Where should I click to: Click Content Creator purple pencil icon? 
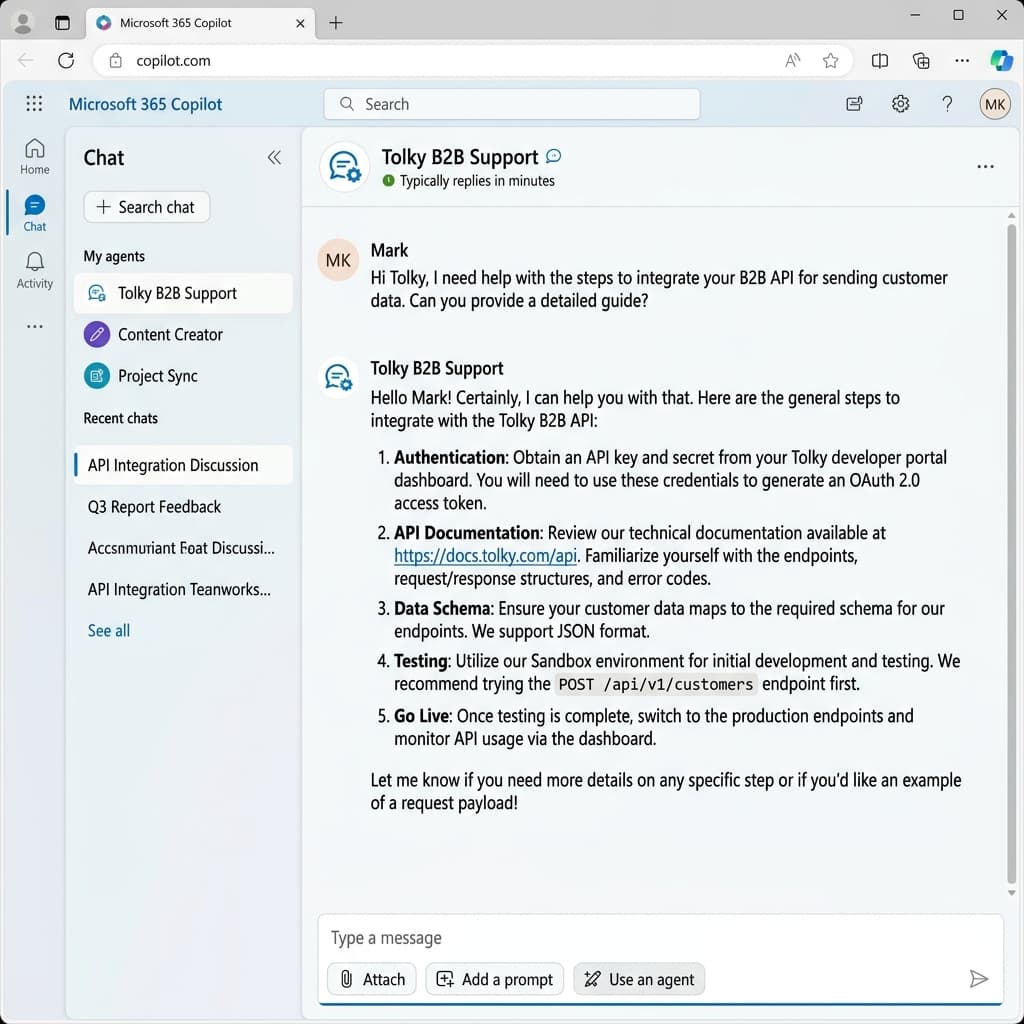click(97, 334)
